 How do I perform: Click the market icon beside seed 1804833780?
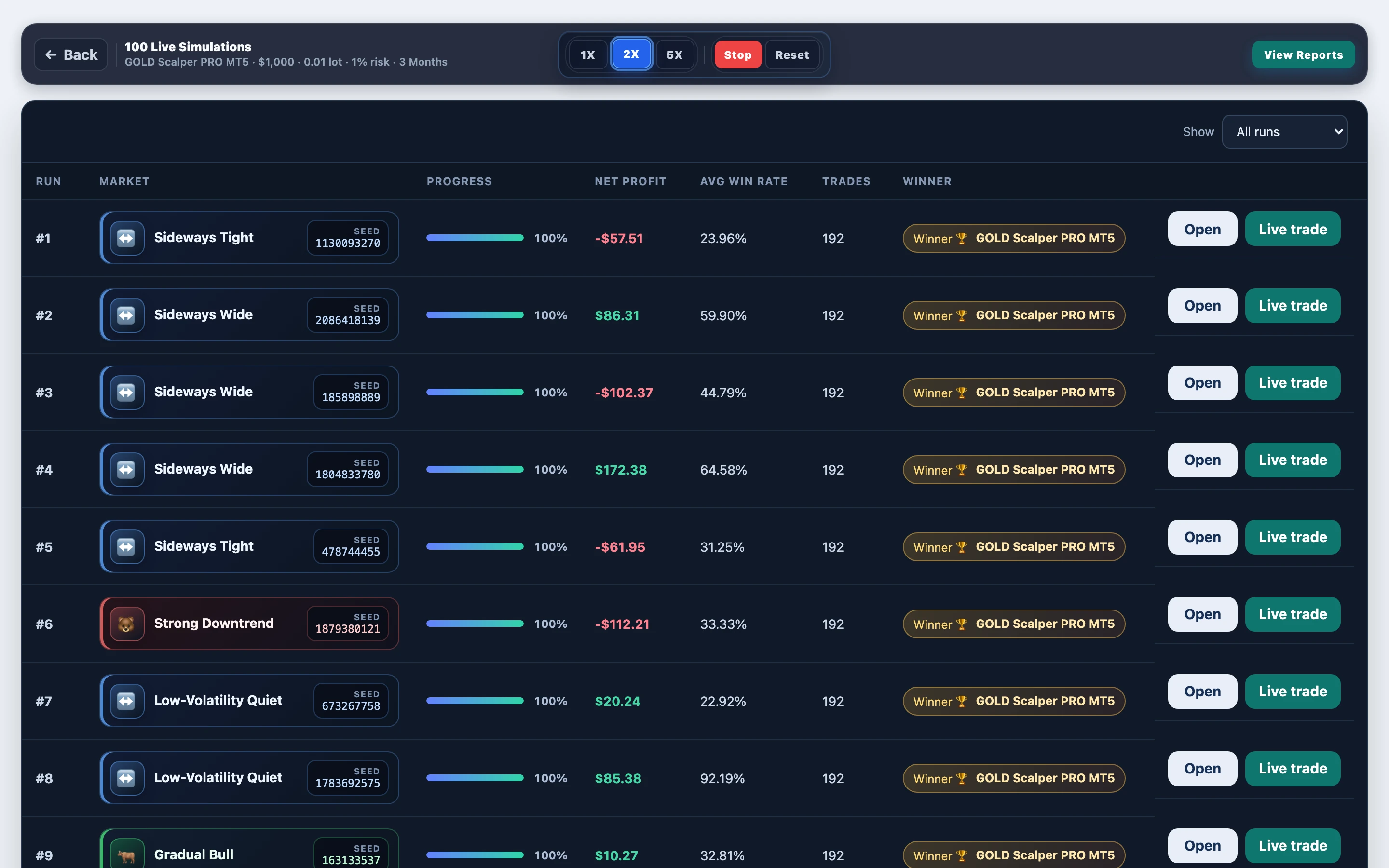click(x=126, y=470)
